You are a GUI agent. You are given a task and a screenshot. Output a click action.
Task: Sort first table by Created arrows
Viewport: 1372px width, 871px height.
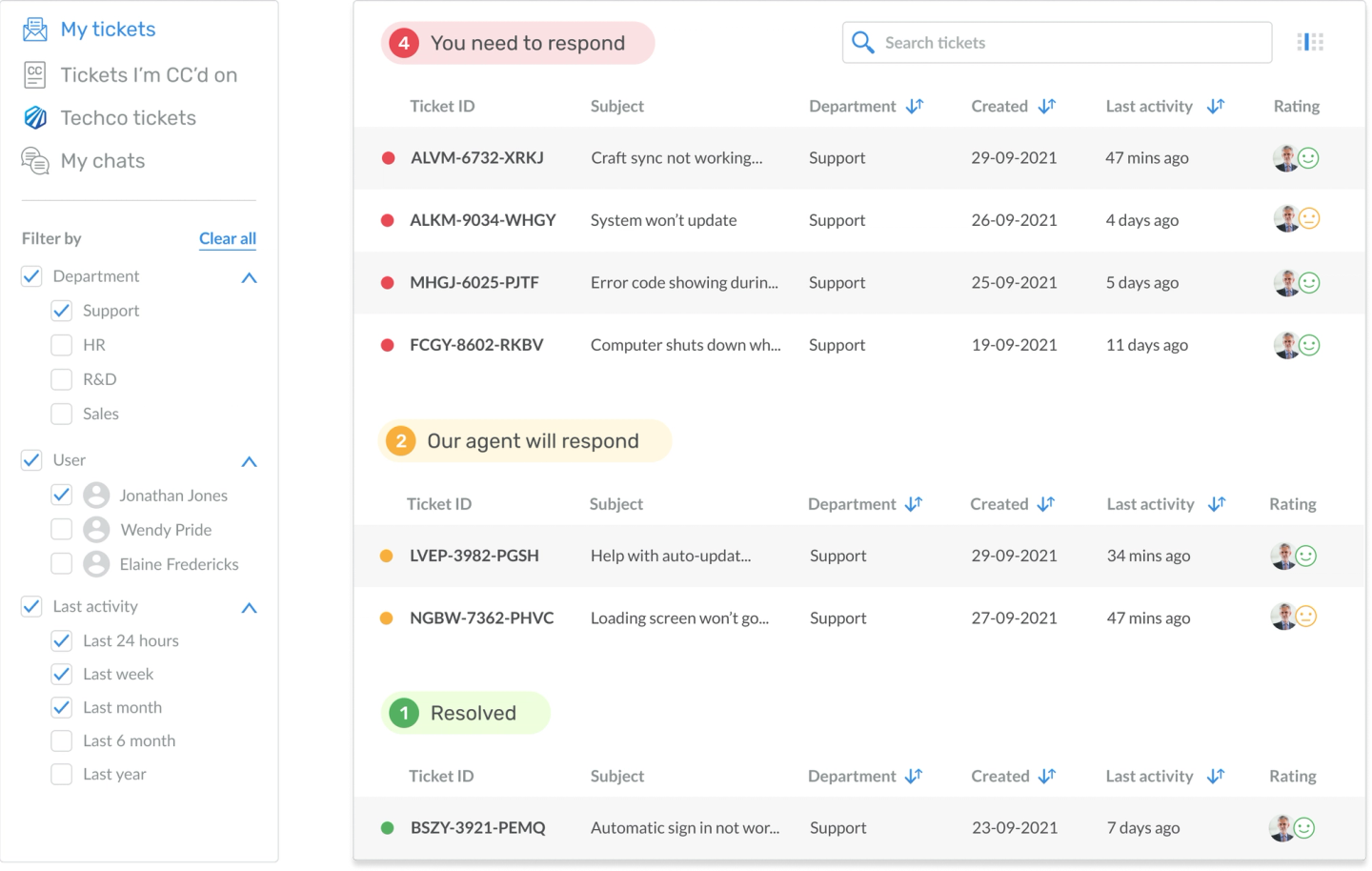pyautogui.click(x=1047, y=106)
